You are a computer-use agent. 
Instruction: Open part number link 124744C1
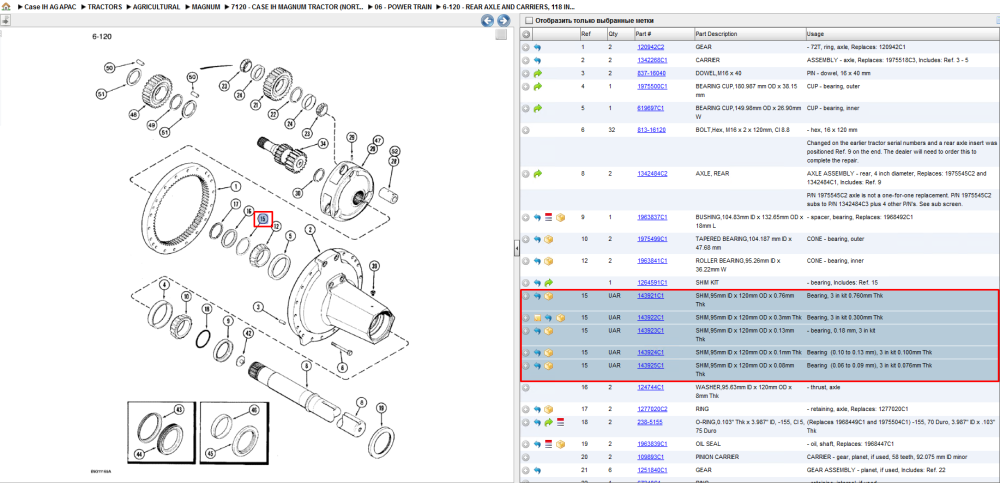[x=651, y=387]
